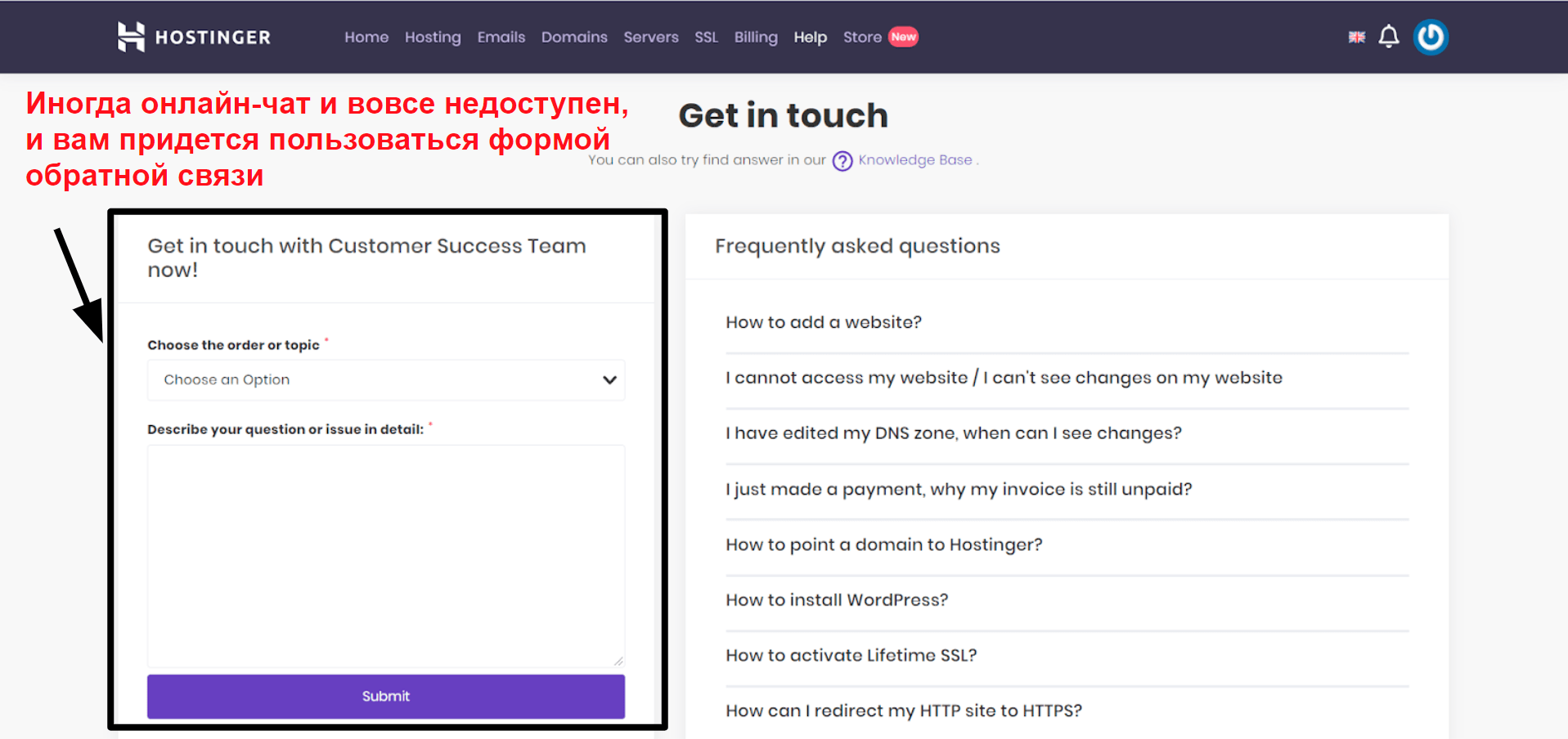Open the Billing section
The height and width of the screenshot is (739, 1568).
(755, 37)
